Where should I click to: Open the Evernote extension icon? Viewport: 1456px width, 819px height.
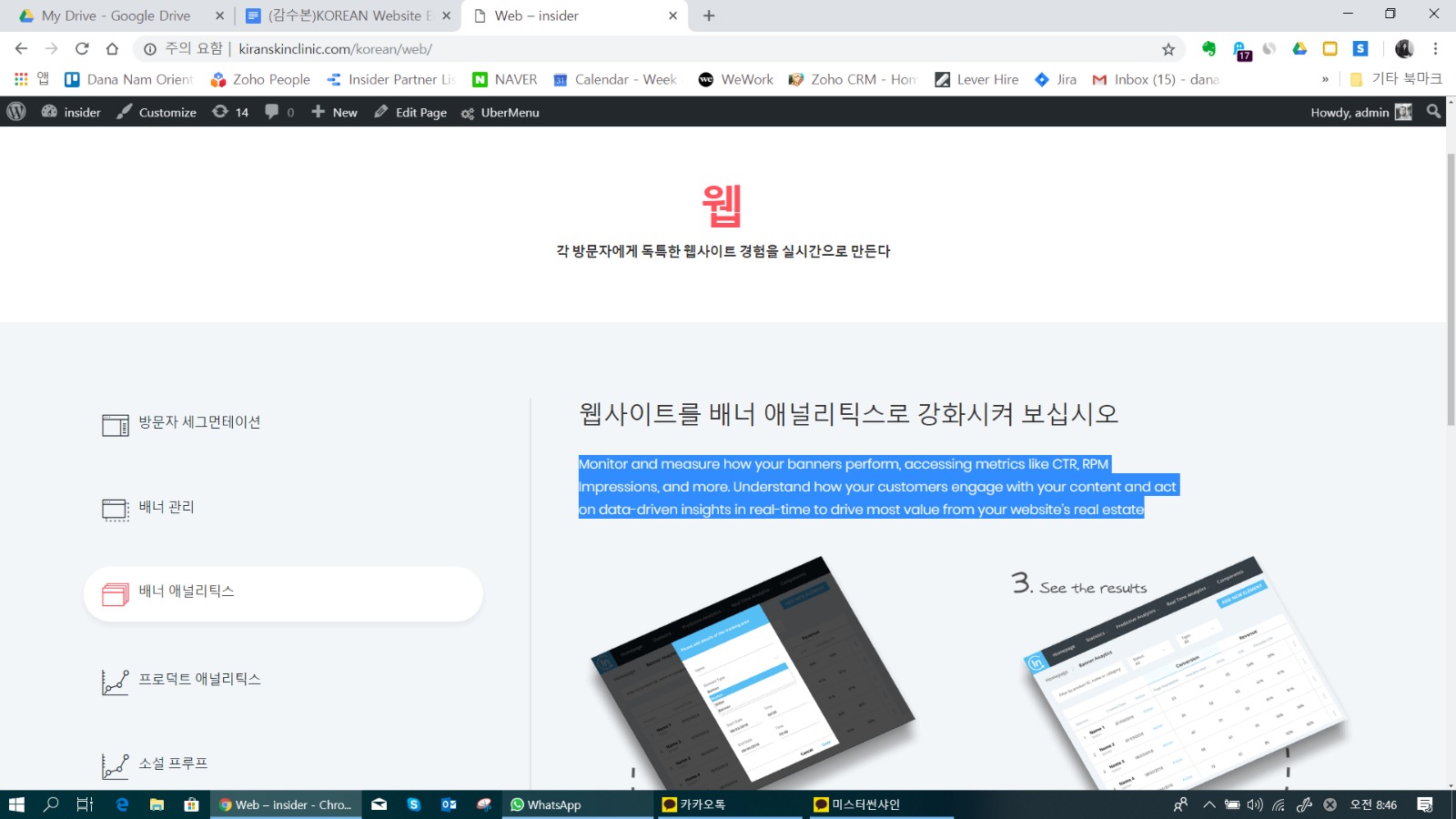coord(1208,49)
